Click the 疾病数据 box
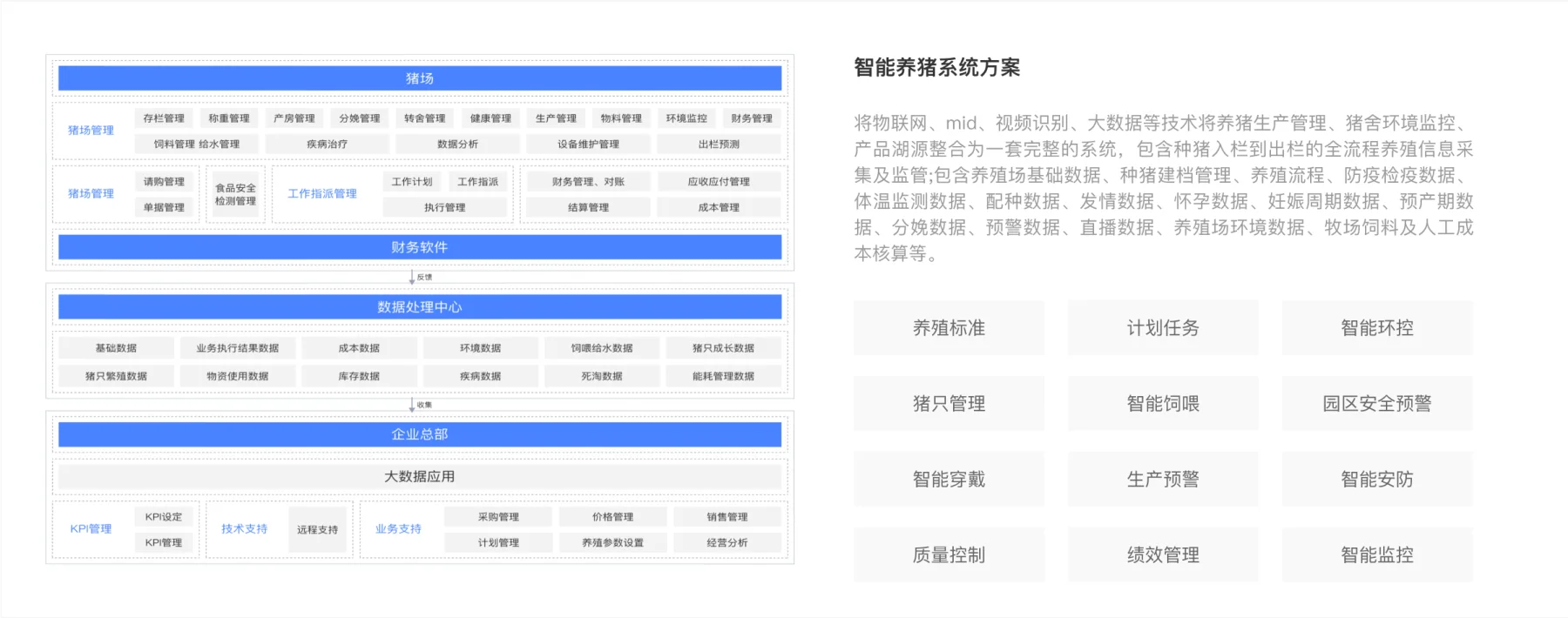Image resolution: width=1568 pixels, height=618 pixels. pyautogui.click(x=481, y=377)
